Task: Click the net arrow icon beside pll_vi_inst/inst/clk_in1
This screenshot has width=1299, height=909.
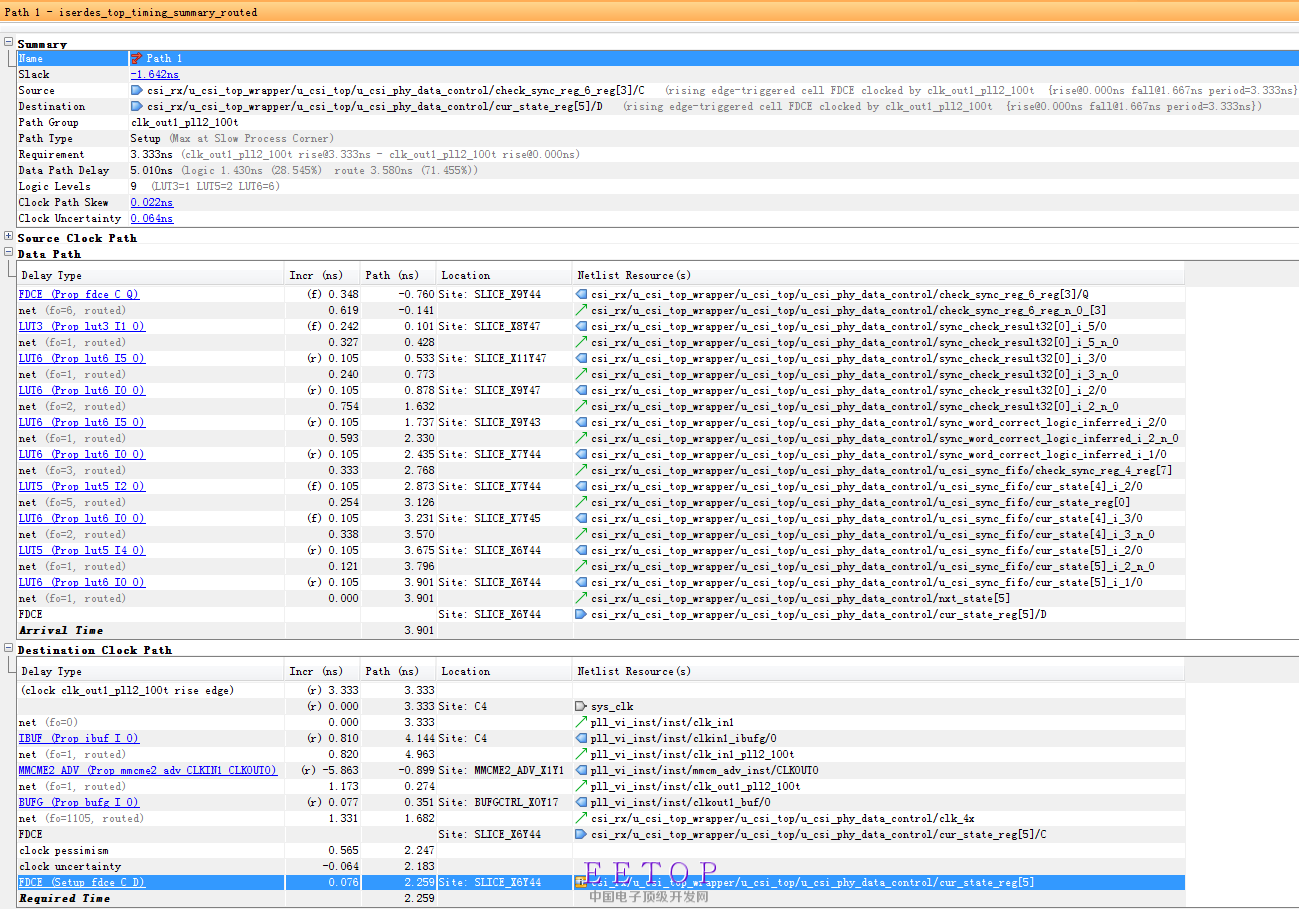Action: tap(581, 723)
